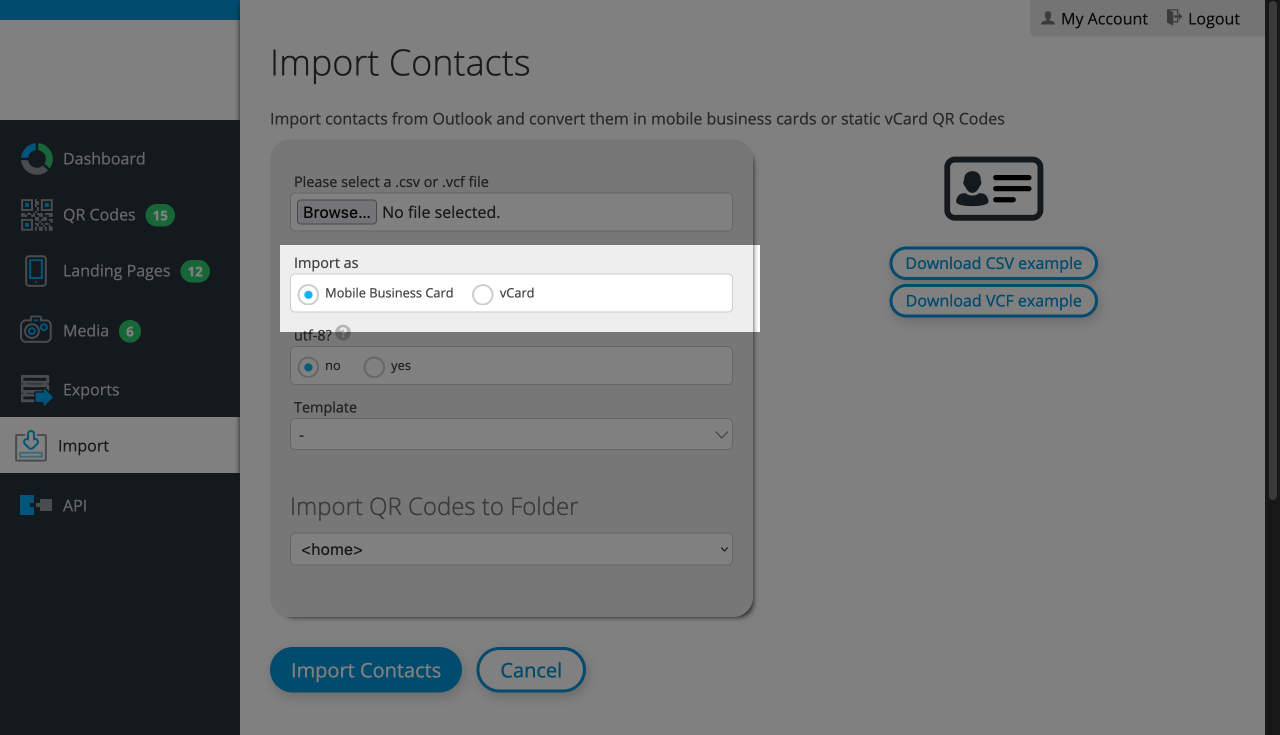The width and height of the screenshot is (1280, 735).
Task: Download the CSV example file
Action: pos(993,263)
